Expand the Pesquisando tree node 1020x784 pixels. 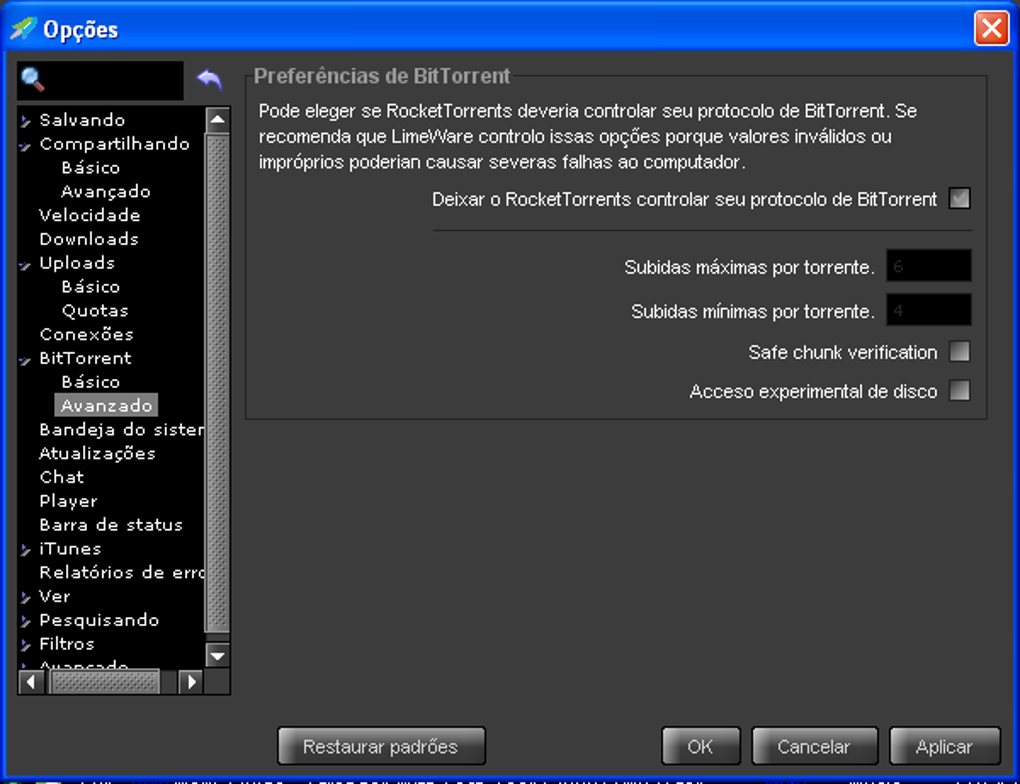(x=25, y=621)
